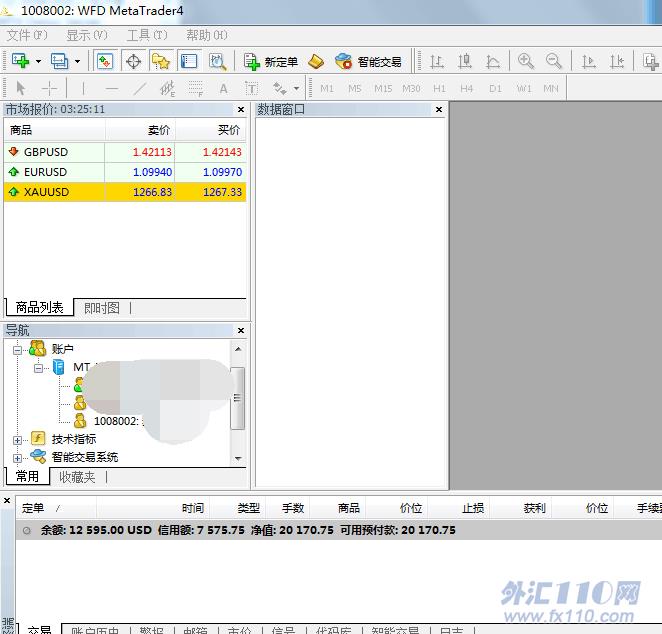Select bar chart type icon

pyautogui.click(x=437, y=62)
